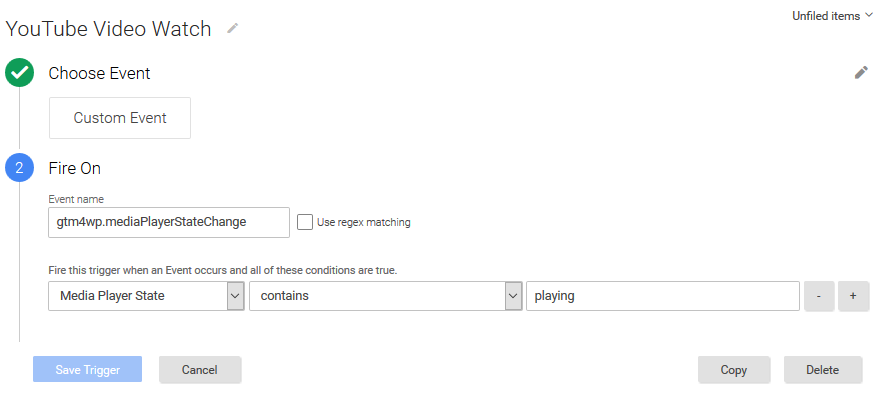Screen dimensions: 875x393
Task: Click the Save Trigger button
Action: coord(88,370)
